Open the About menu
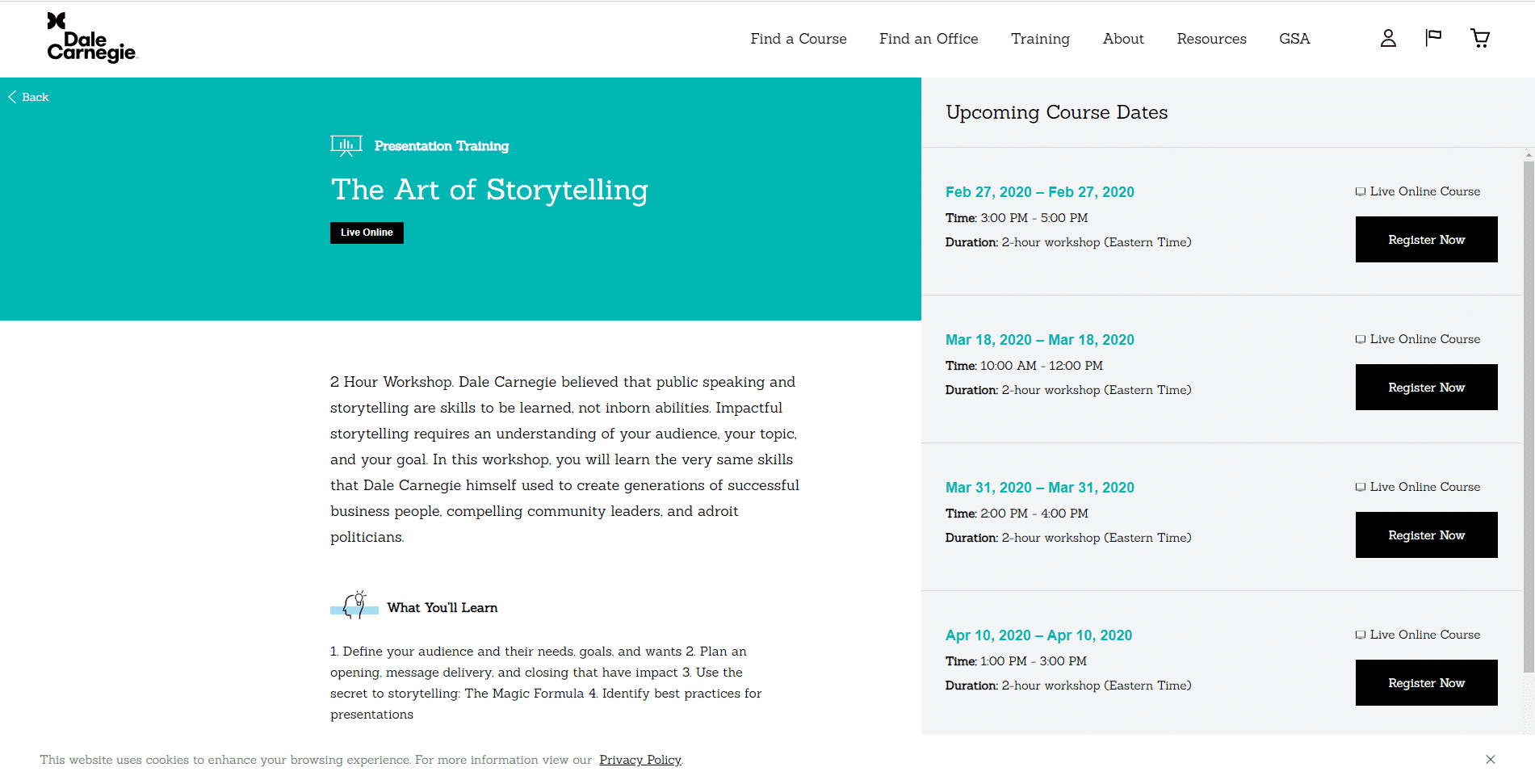Viewport: 1535px width, 784px height. [x=1123, y=39]
